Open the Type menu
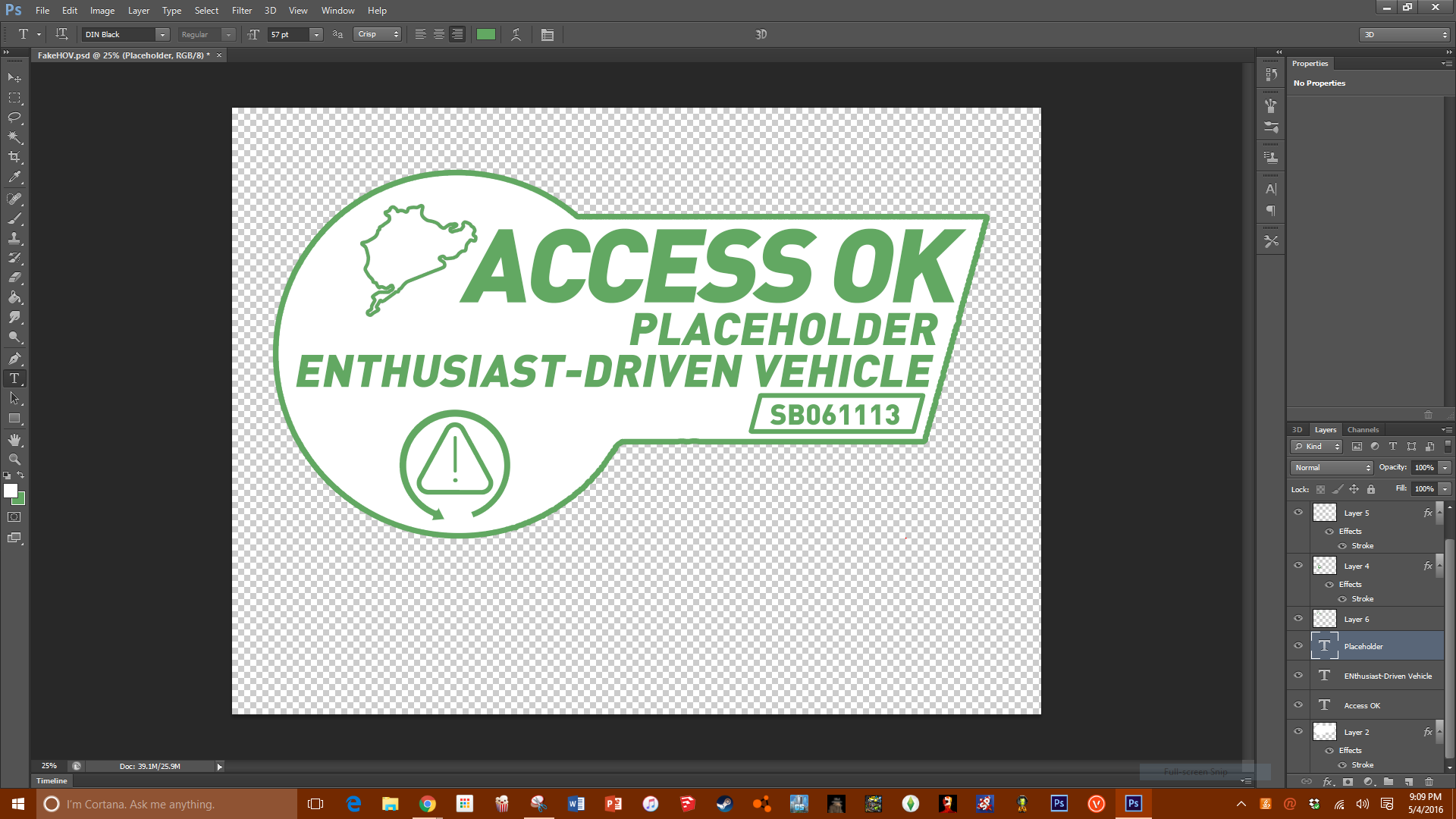The height and width of the screenshot is (819, 1456). point(171,11)
